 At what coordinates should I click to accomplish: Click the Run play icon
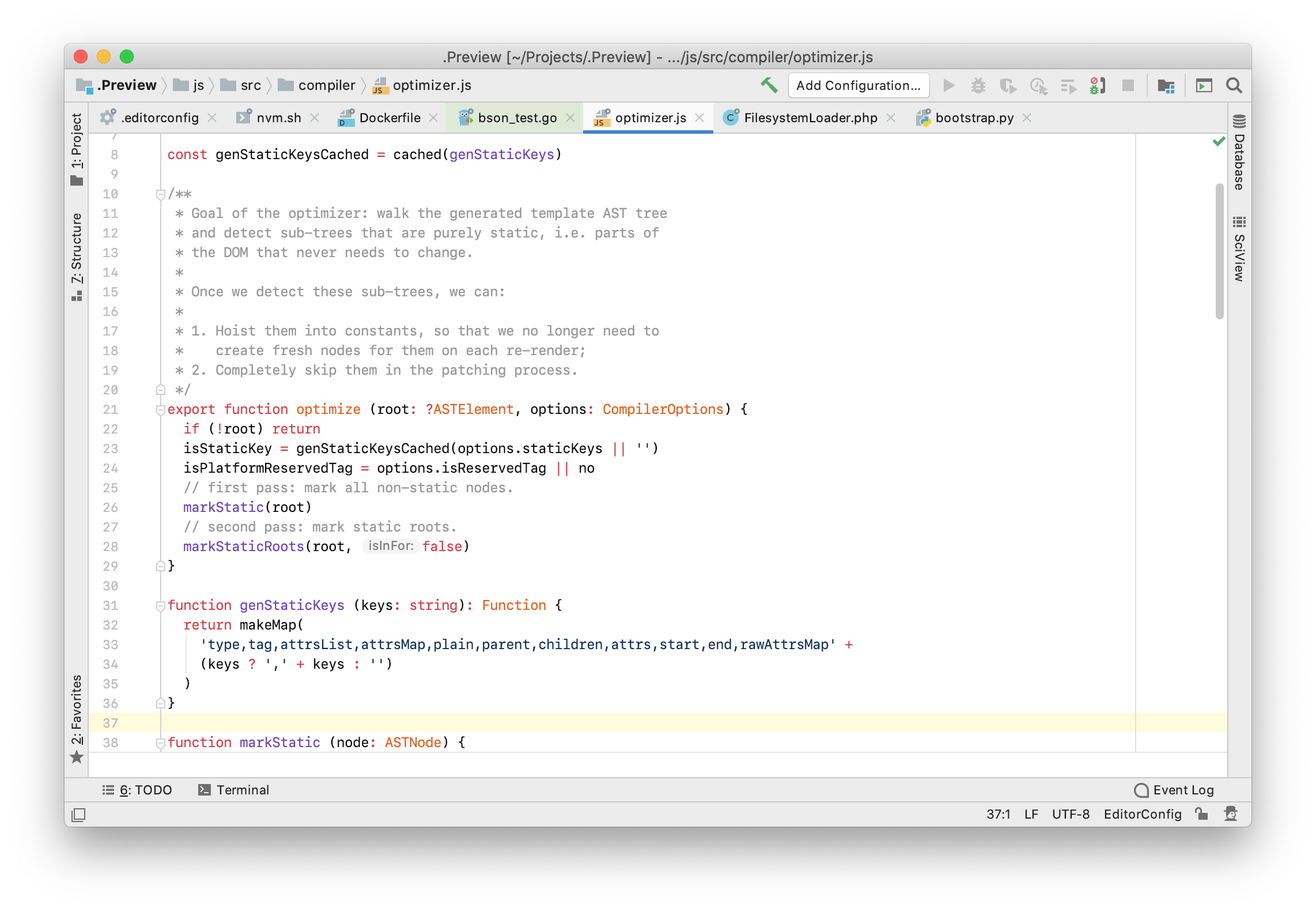tap(948, 86)
